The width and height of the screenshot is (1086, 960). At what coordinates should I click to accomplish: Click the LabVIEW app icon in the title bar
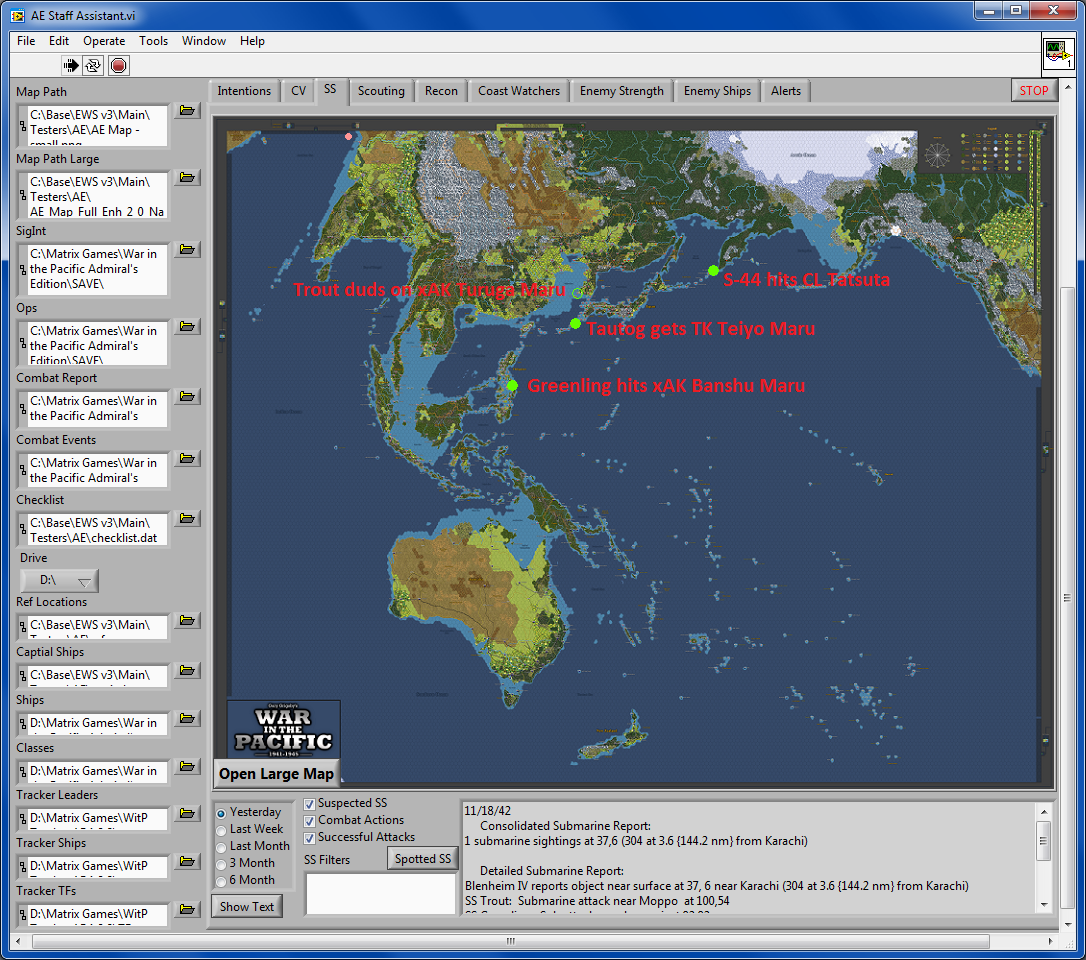pos(18,15)
